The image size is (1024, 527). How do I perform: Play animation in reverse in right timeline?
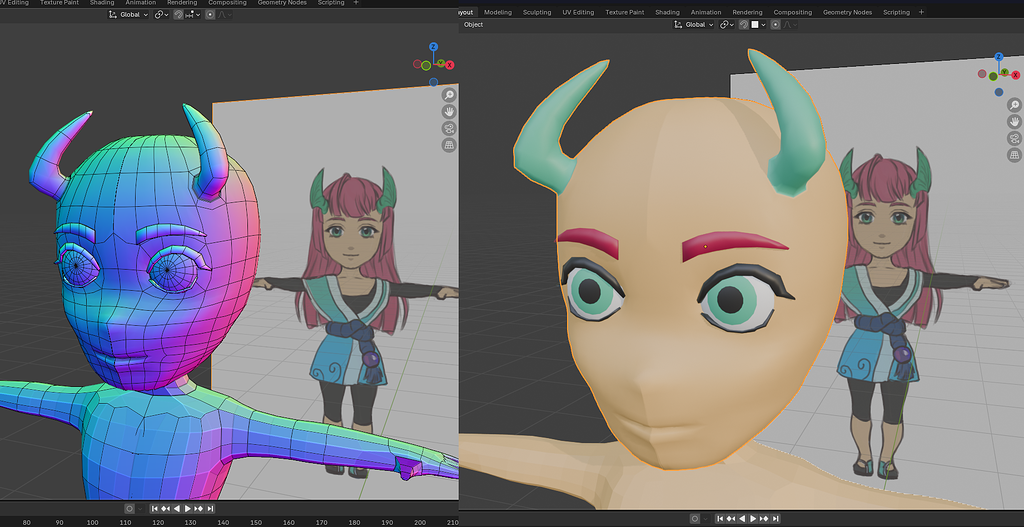click(x=742, y=519)
